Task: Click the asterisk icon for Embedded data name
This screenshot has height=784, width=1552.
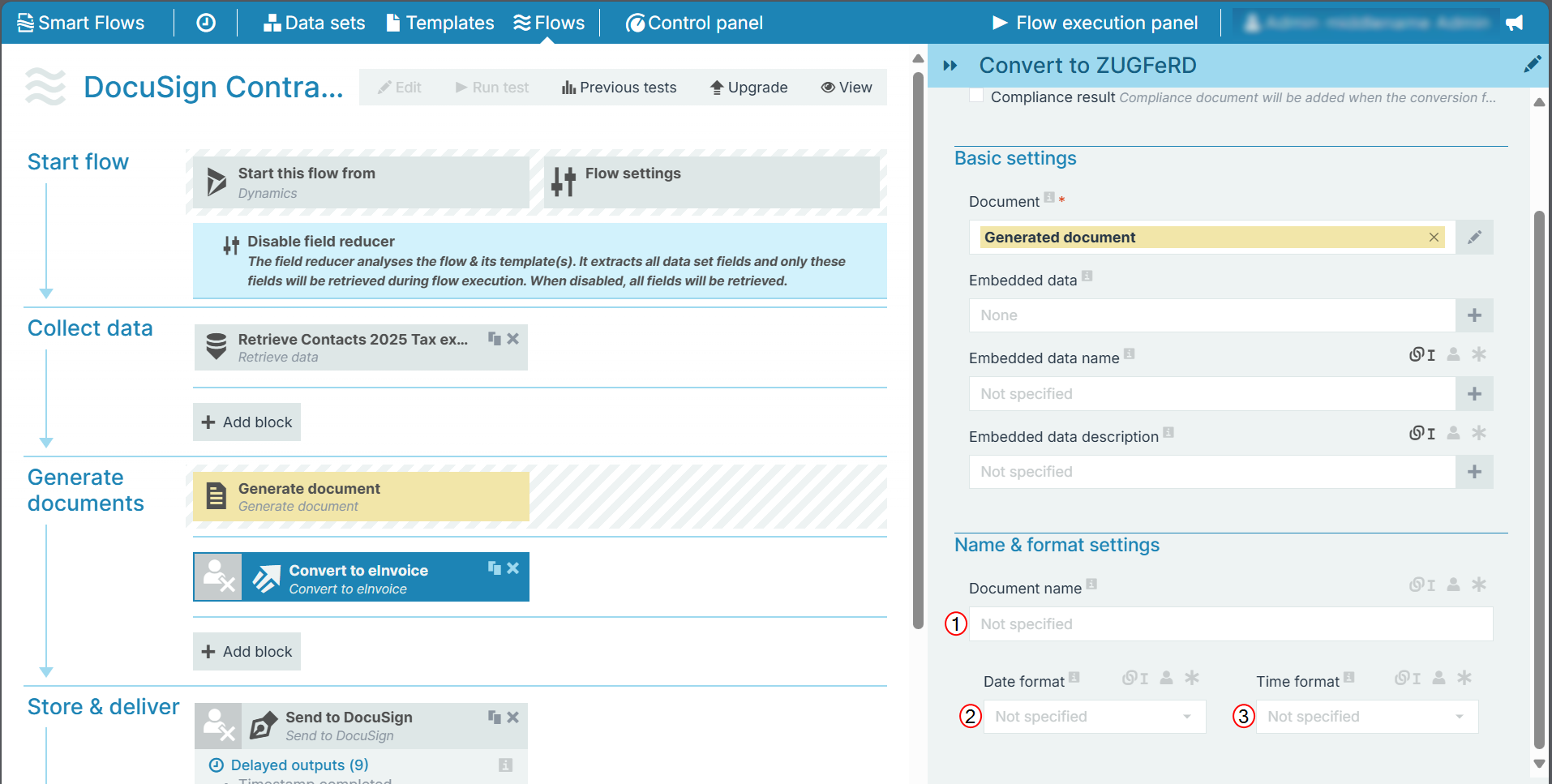Action: pyautogui.click(x=1479, y=354)
